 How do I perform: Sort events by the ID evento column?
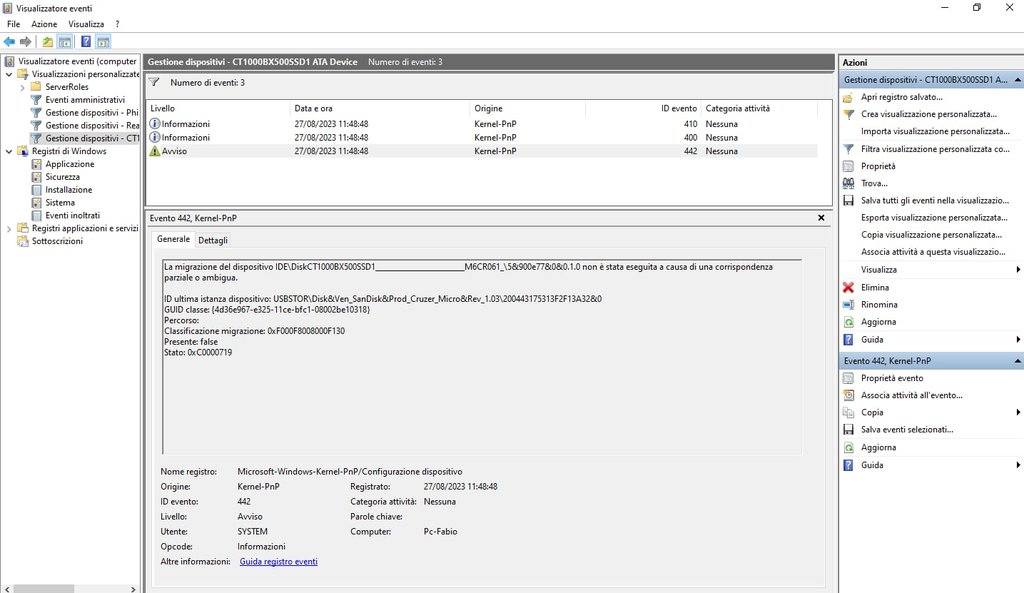click(678, 108)
